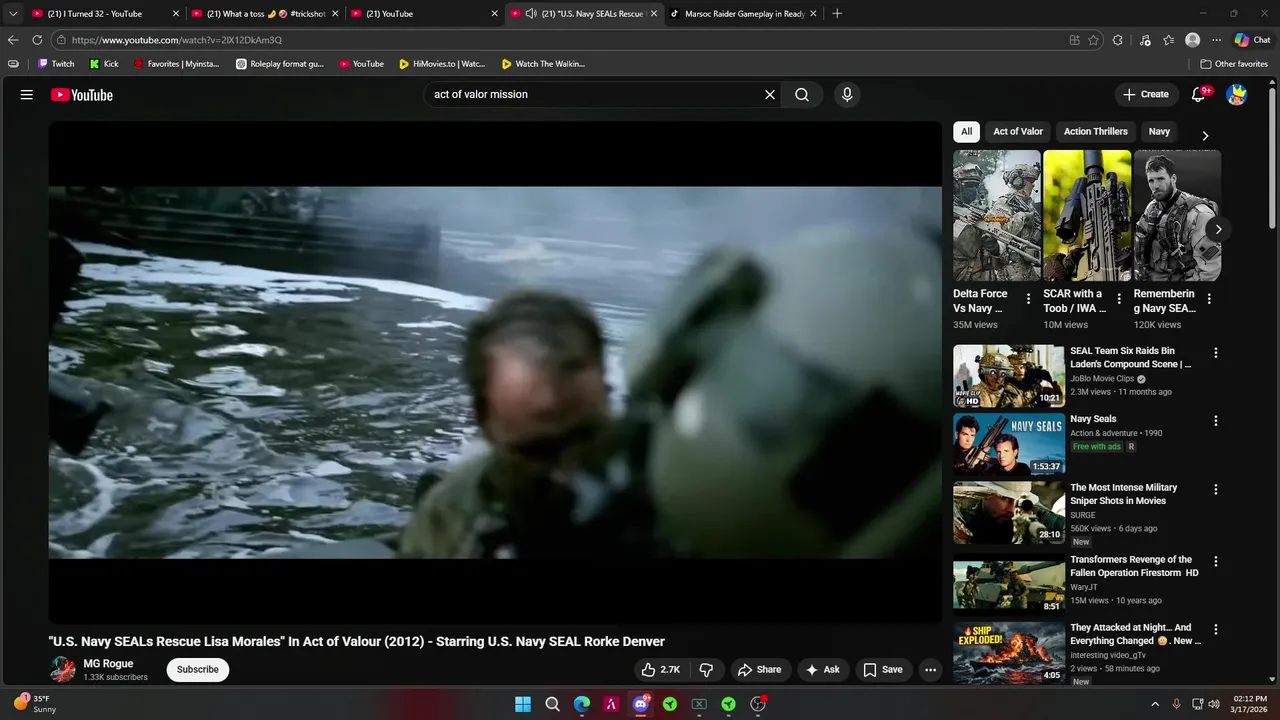Screen dimensions: 1280x720
Task: Open They Attacked at Night video thumbnail
Action: pyautogui.click(x=1009, y=652)
